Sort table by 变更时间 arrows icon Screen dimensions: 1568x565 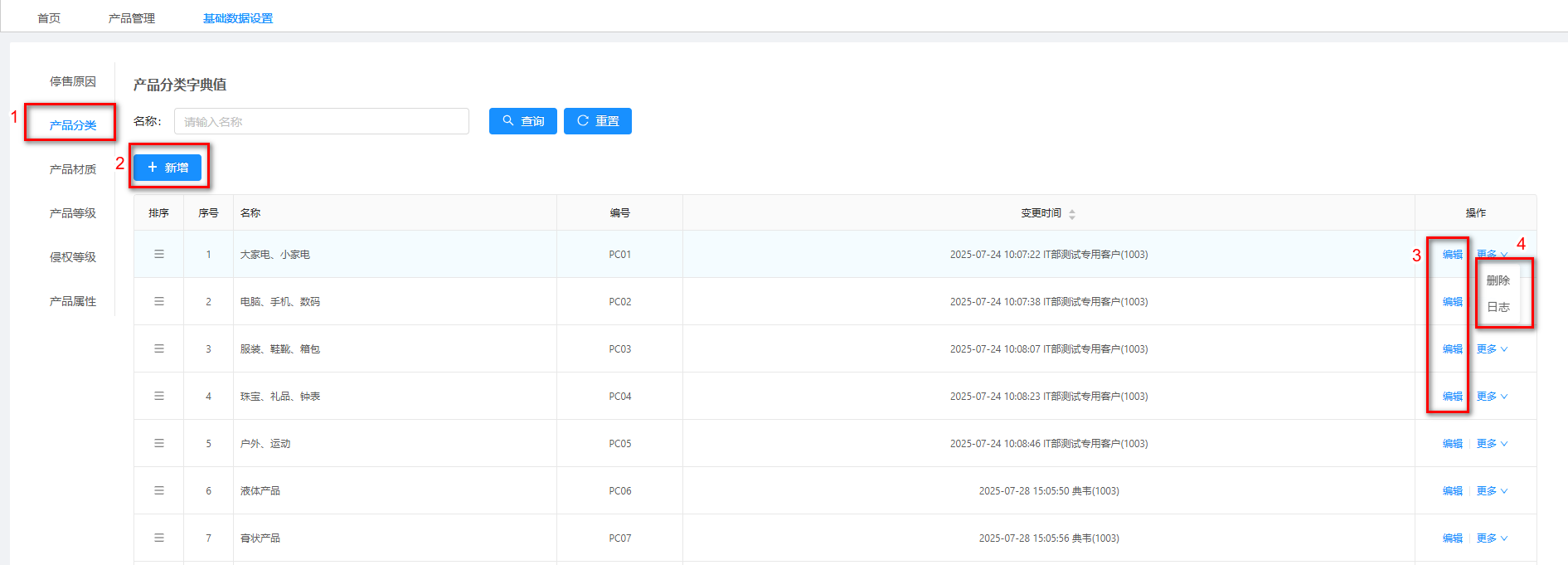[1071, 214]
